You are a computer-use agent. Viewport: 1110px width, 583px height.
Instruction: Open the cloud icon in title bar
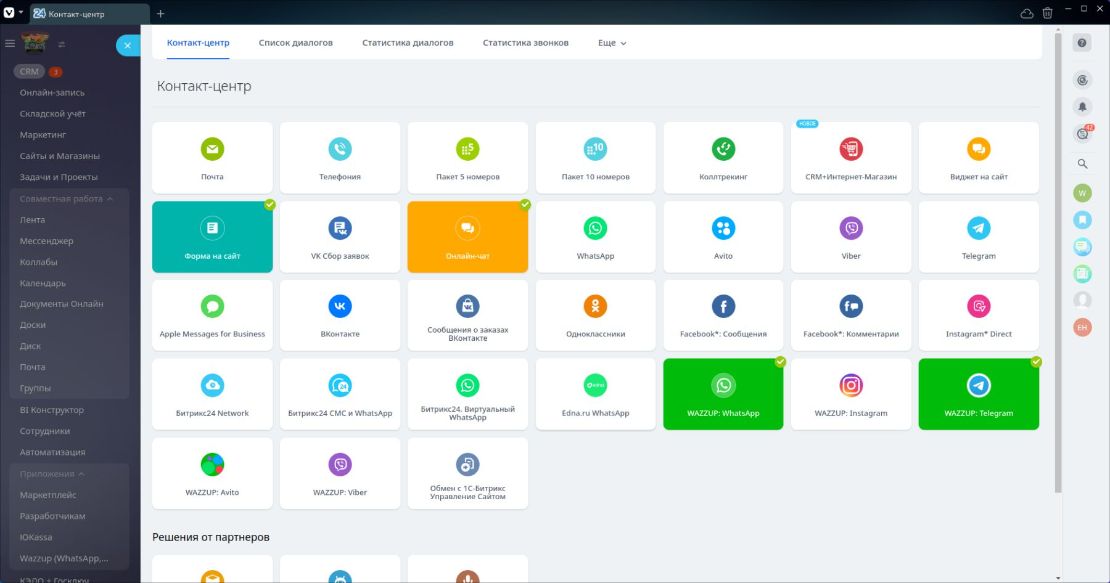point(1026,13)
